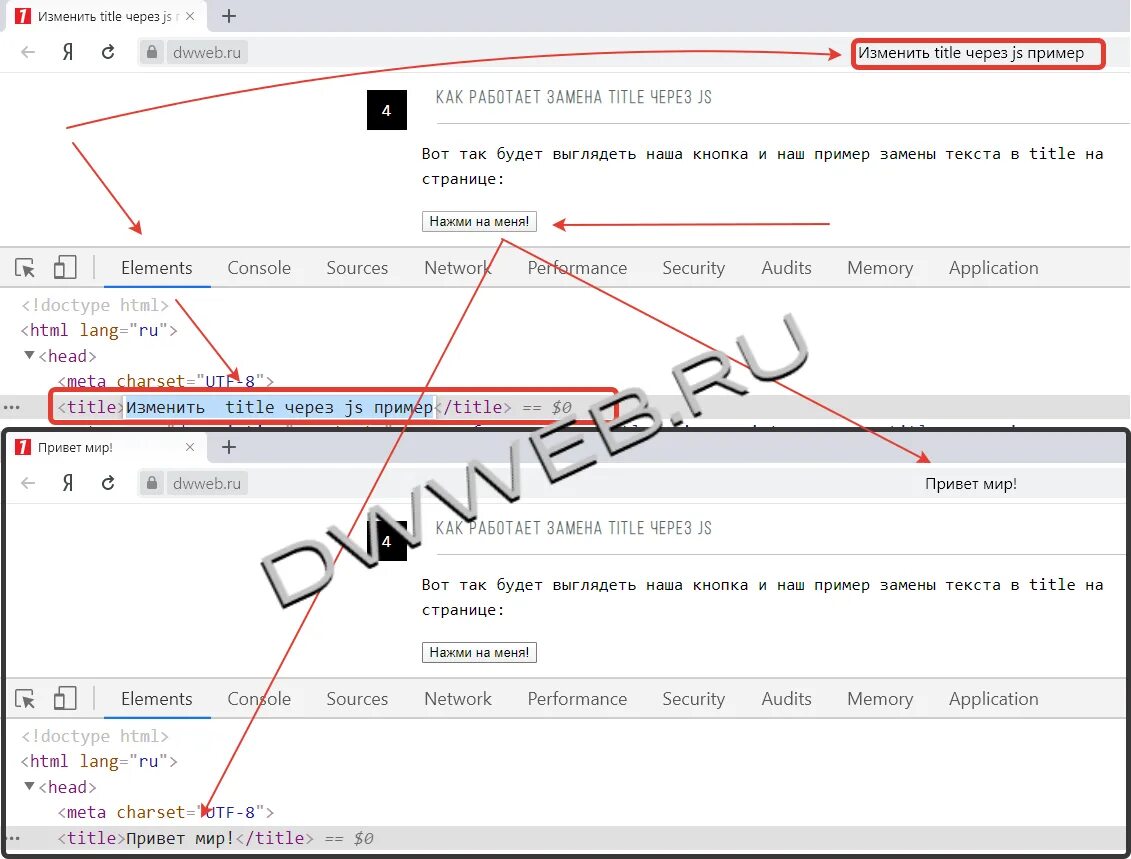Select the 'Изменить title через js' browser tab
Viewport: 1131px width, 859px height.
105,16
